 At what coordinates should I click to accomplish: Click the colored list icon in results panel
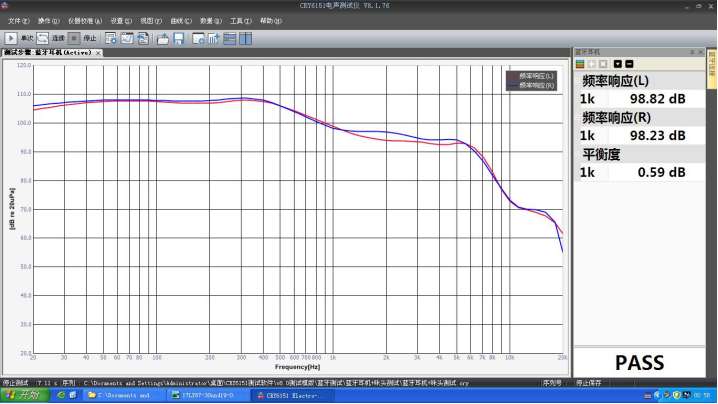click(579, 64)
